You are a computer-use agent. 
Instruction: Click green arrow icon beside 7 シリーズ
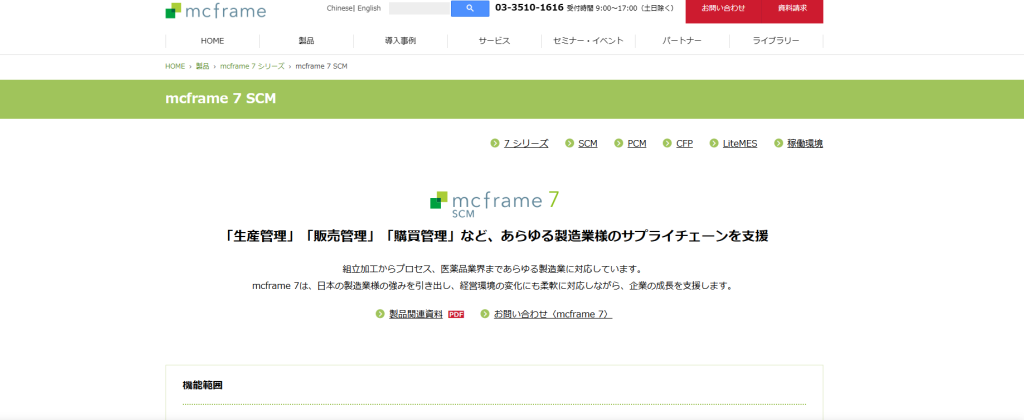point(495,144)
